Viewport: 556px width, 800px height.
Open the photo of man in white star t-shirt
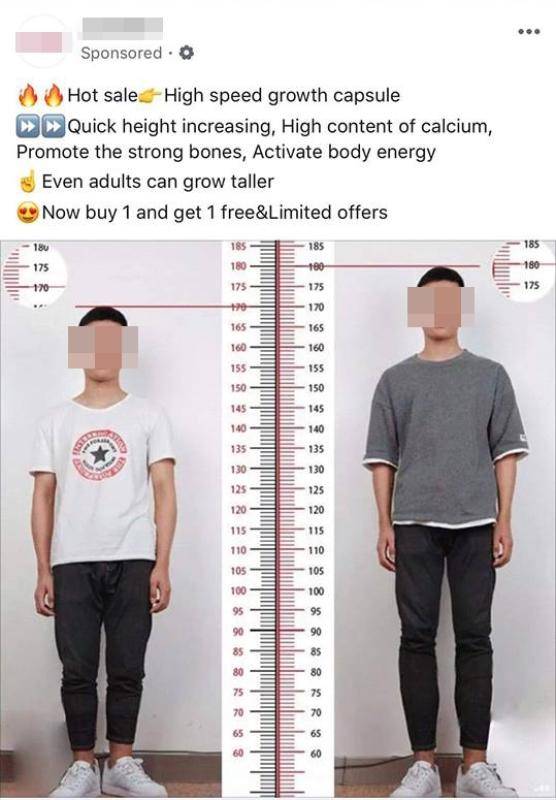click(x=111, y=519)
